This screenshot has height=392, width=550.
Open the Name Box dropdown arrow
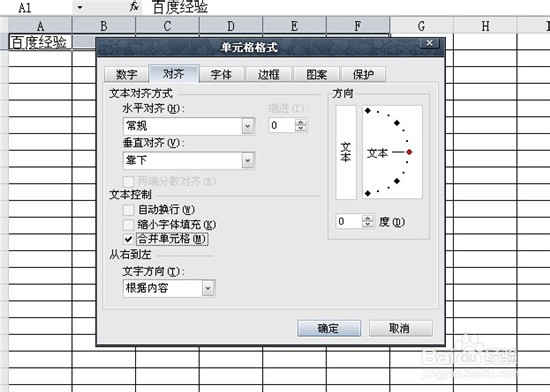80,7
